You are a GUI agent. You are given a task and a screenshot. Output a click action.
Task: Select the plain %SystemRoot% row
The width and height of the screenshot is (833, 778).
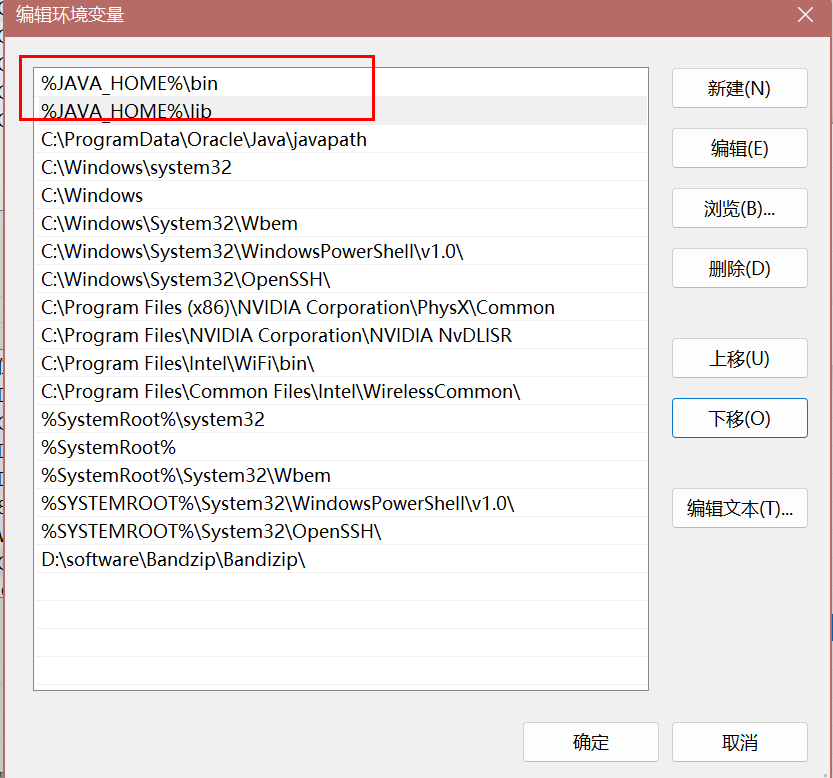341,447
